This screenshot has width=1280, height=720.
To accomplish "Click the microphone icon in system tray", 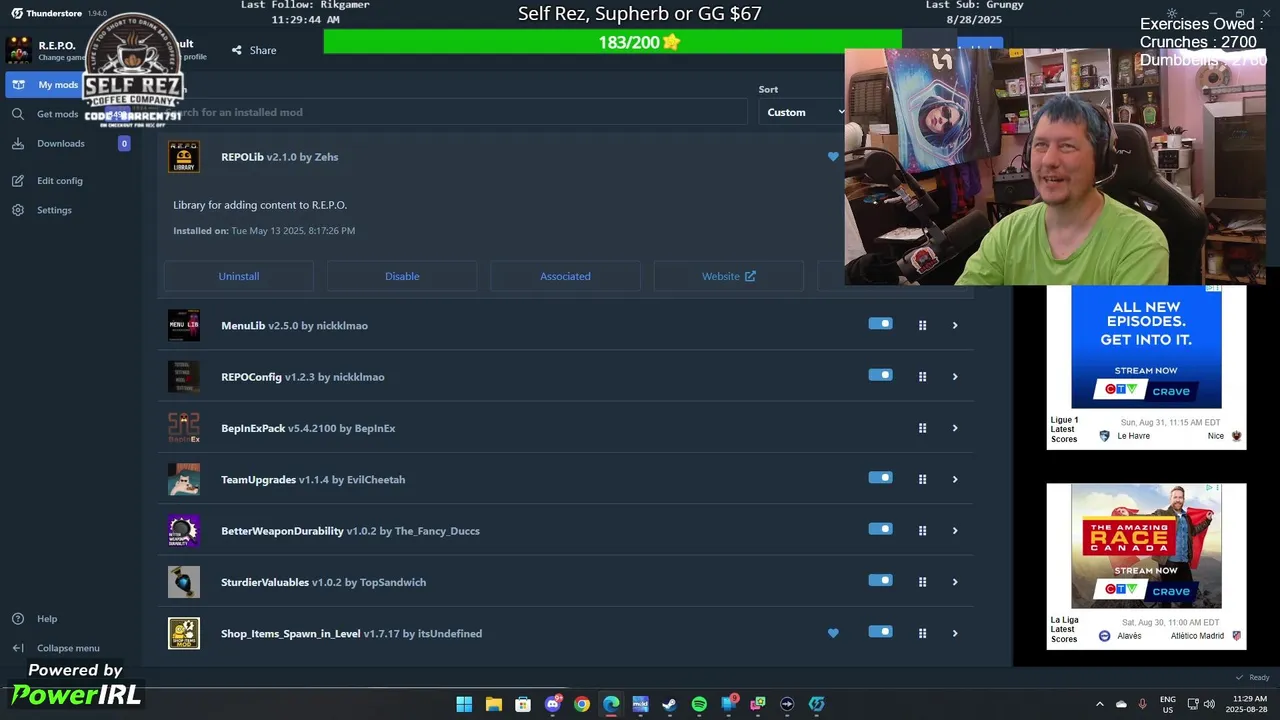I will [1143, 704].
